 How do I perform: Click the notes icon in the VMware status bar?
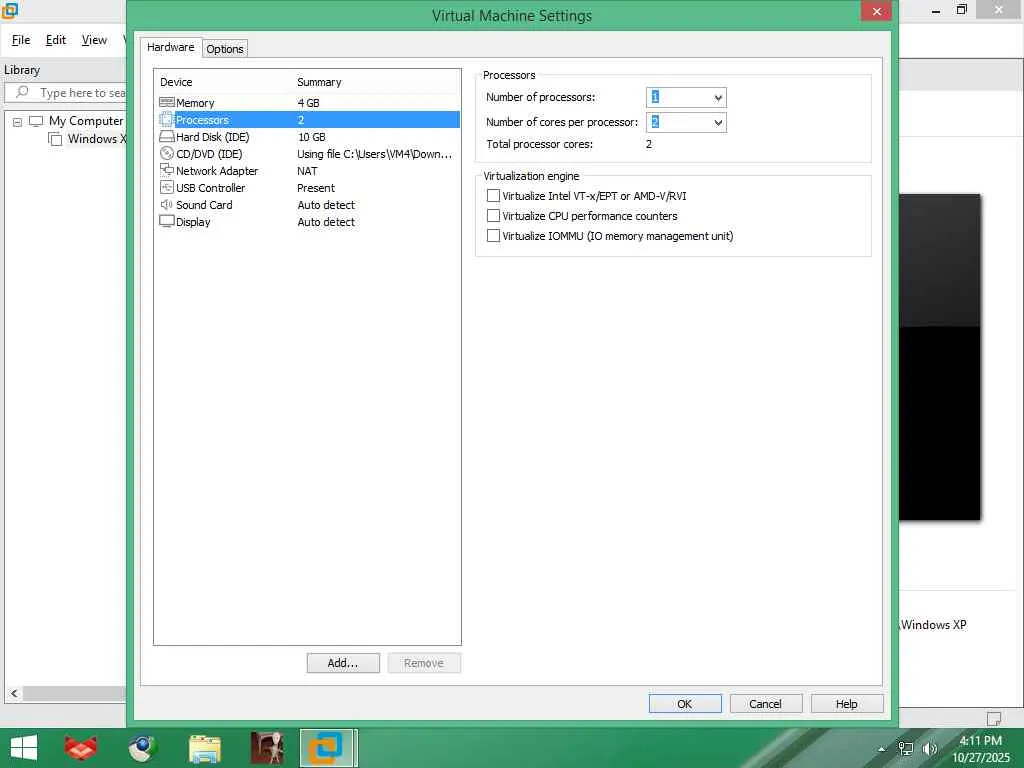click(x=994, y=718)
